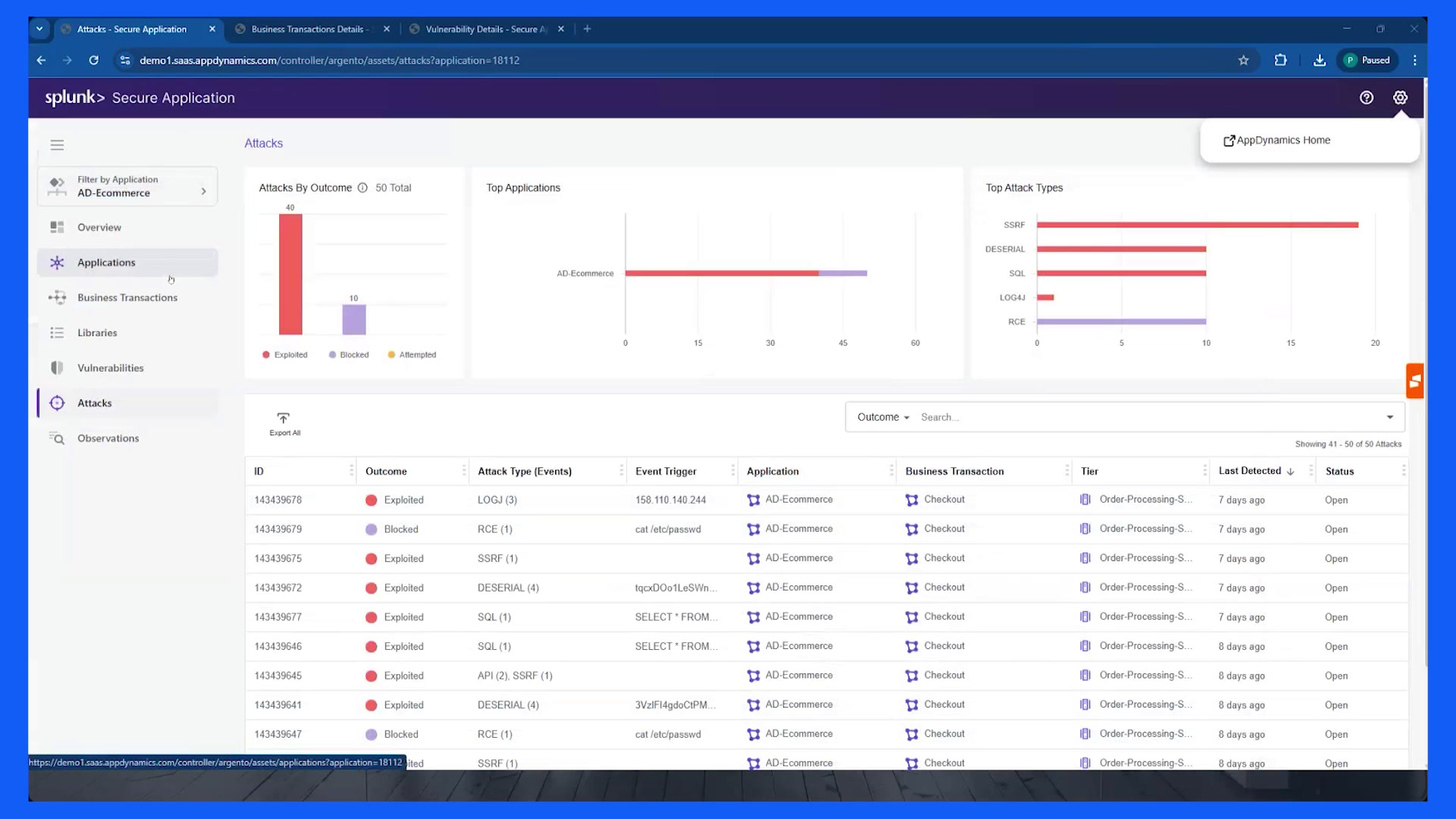The image size is (1456, 819).
Task: Click red Exploited bar in outcome chart
Action: (x=290, y=274)
